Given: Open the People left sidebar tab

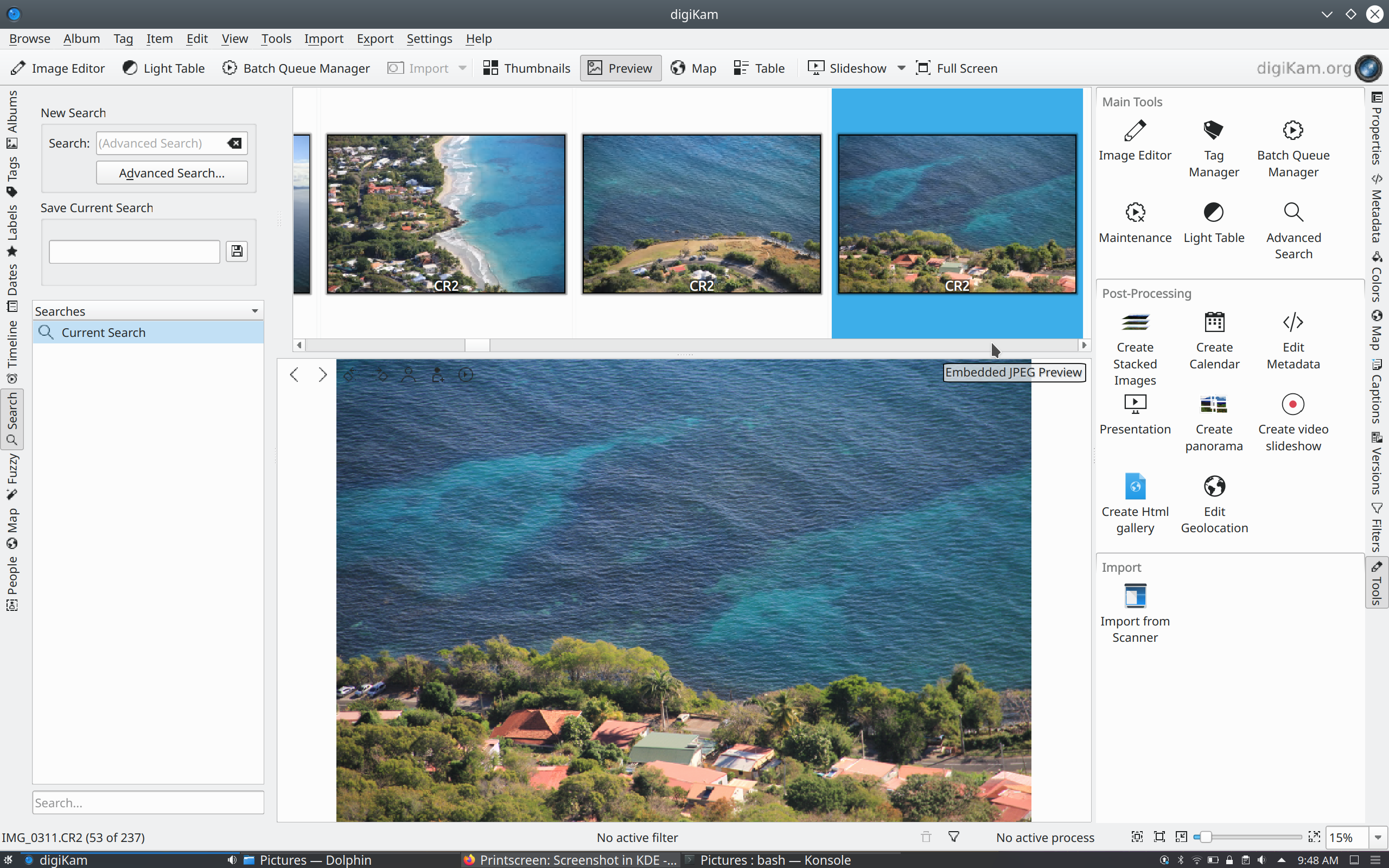Looking at the screenshot, I should [12, 583].
